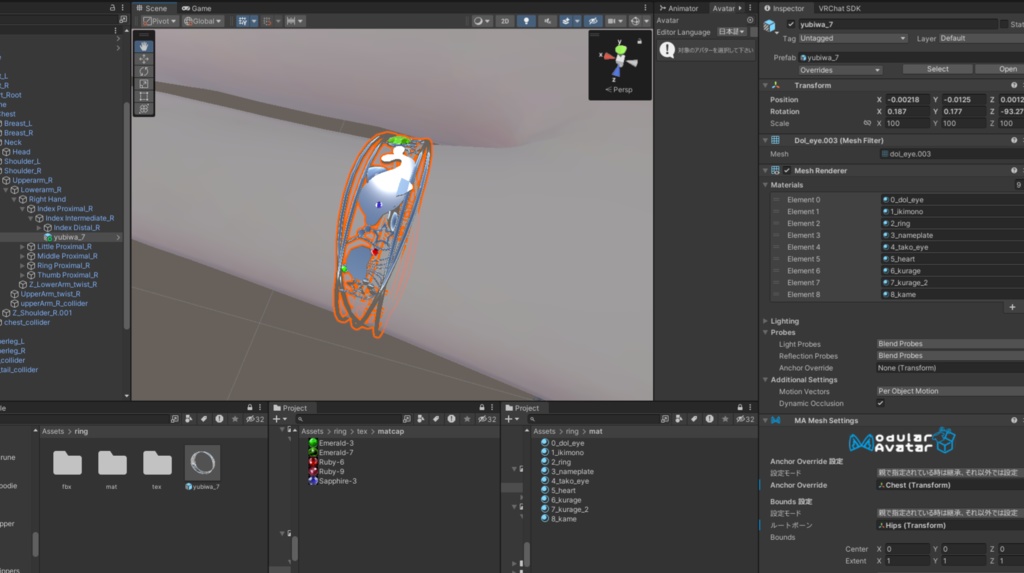Click the scale constrain proportions link icon
The width and height of the screenshot is (1024, 573).
click(867, 123)
